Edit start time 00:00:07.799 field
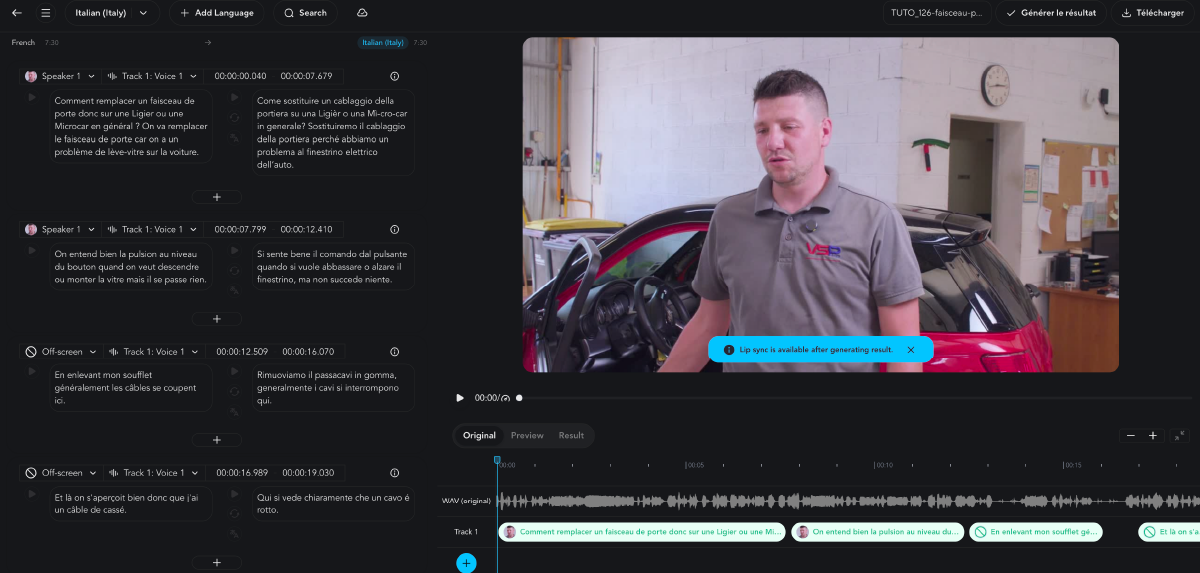The image size is (1200, 573). pyautogui.click(x=240, y=229)
